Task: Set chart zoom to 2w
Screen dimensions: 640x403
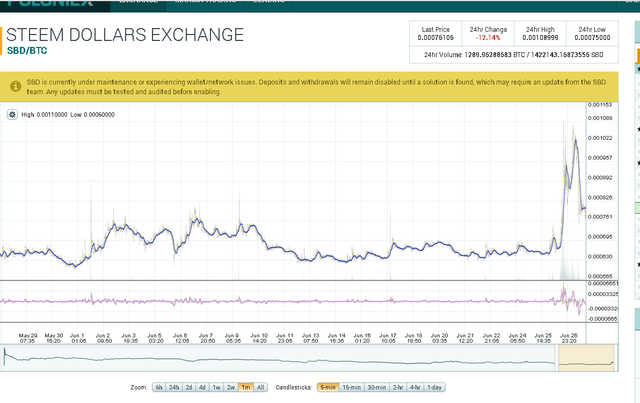Action: coord(231,387)
